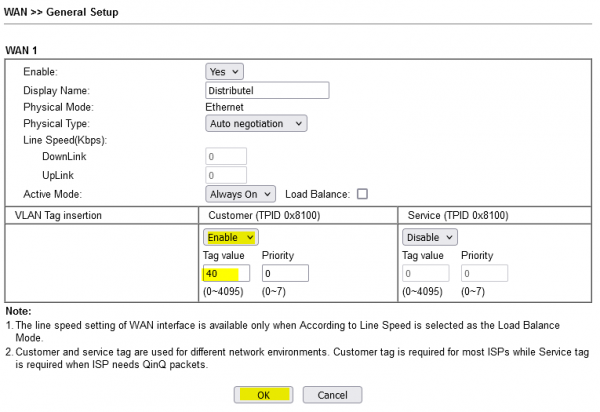Click the Display Name field containing Distributel

click(x=266, y=90)
